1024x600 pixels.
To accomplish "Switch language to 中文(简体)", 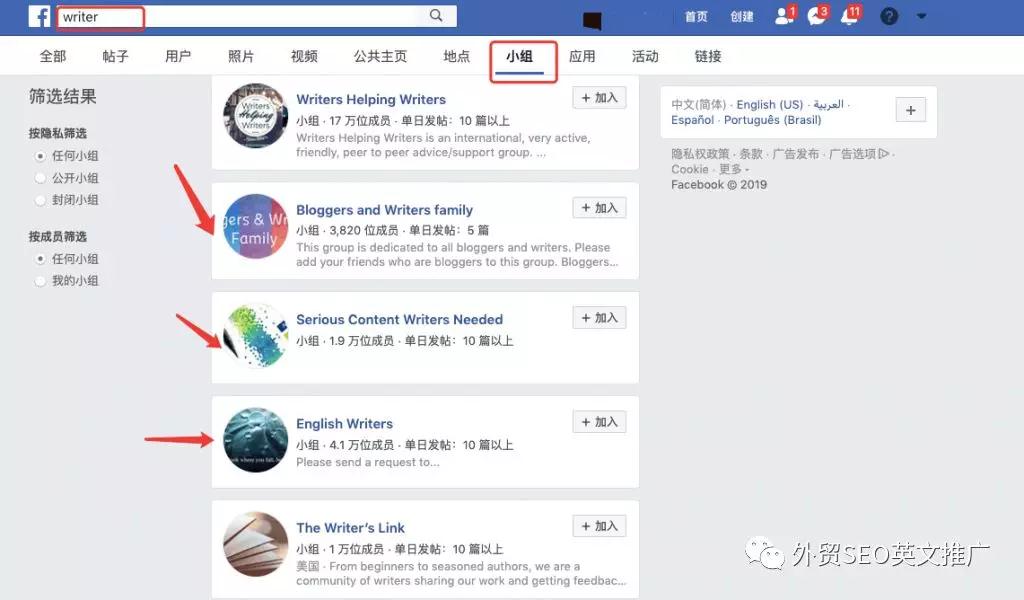I will click(x=699, y=104).
